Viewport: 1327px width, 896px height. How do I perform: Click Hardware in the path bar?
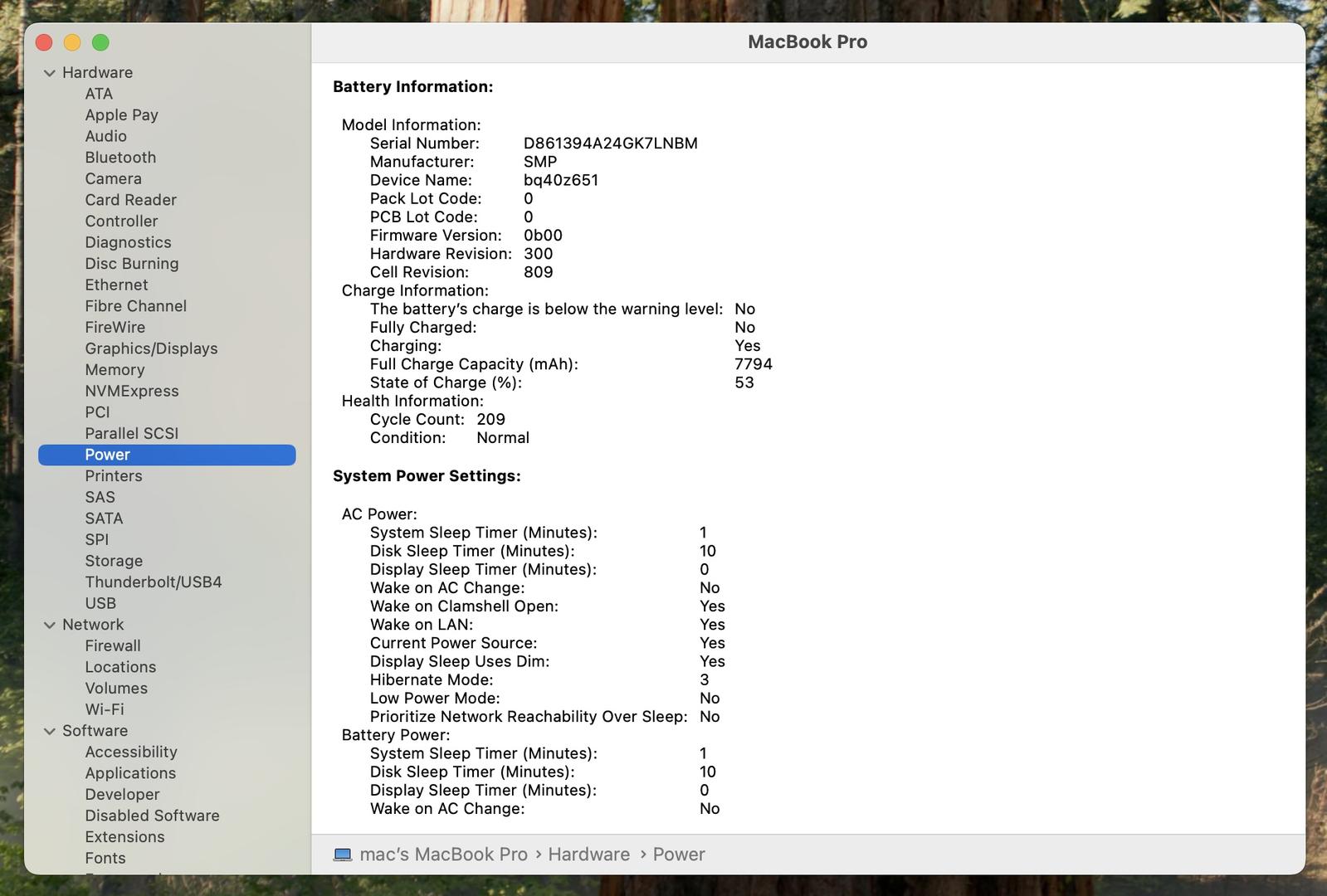click(588, 855)
